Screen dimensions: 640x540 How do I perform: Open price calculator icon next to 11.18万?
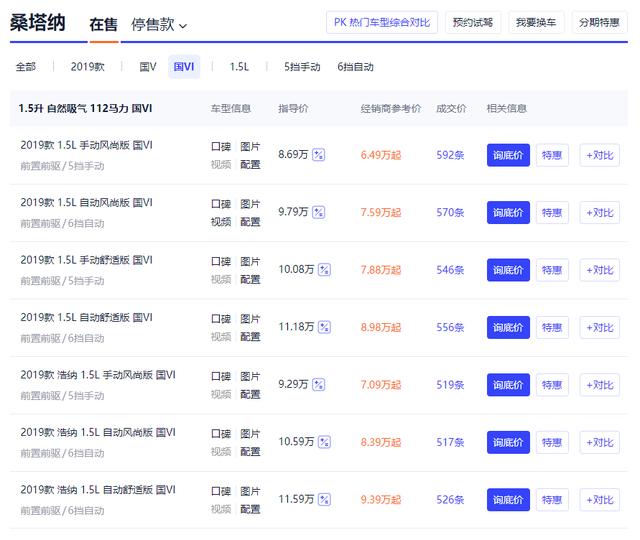tap(324, 327)
